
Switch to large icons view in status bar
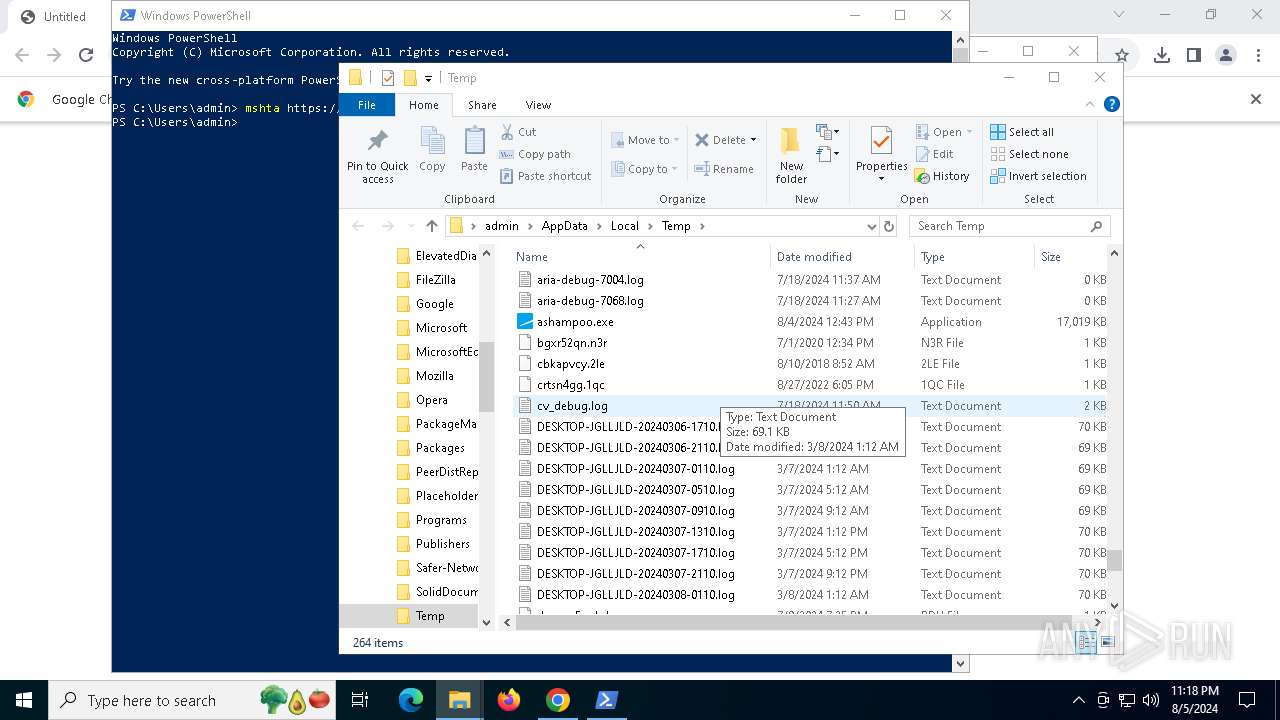point(1106,643)
